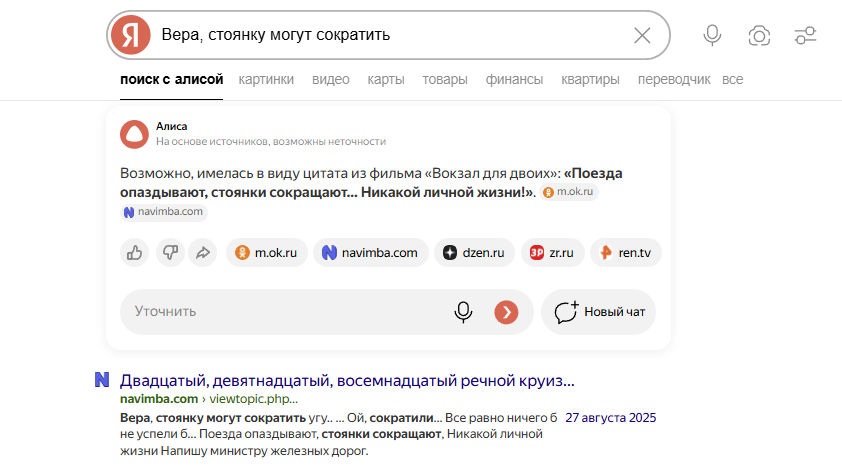The image size is (842, 476).
Task: Open search settings sliders icon
Action: (x=805, y=36)
